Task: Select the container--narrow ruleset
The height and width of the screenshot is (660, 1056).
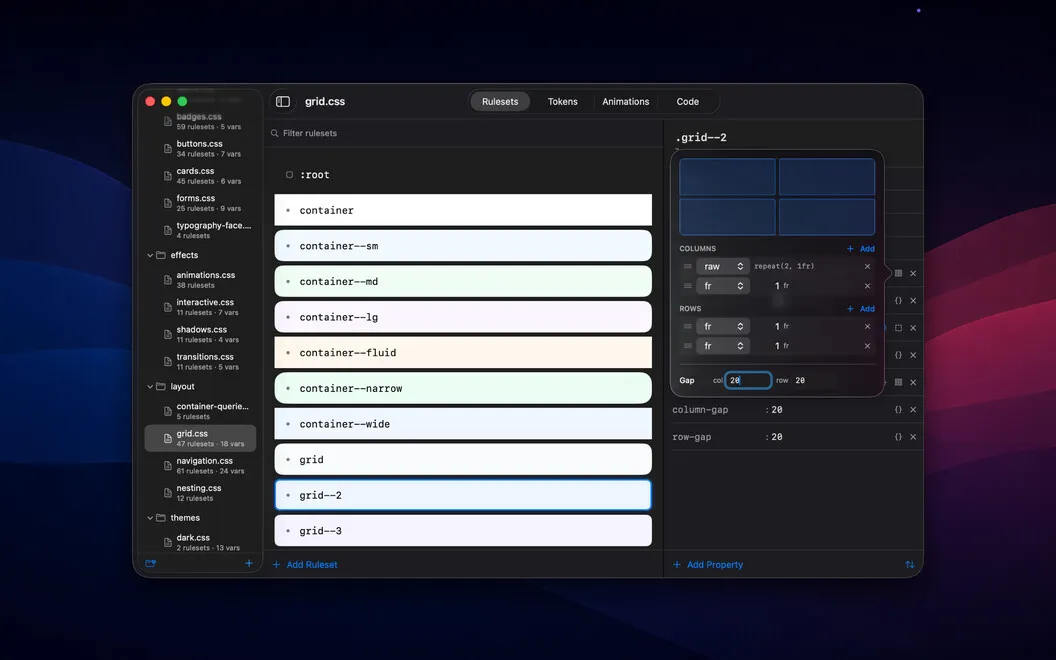Action: (x=463, y=389)
